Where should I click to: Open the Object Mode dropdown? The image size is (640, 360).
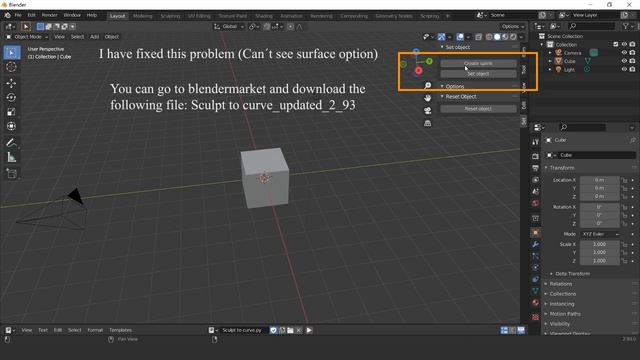[27, 37]
